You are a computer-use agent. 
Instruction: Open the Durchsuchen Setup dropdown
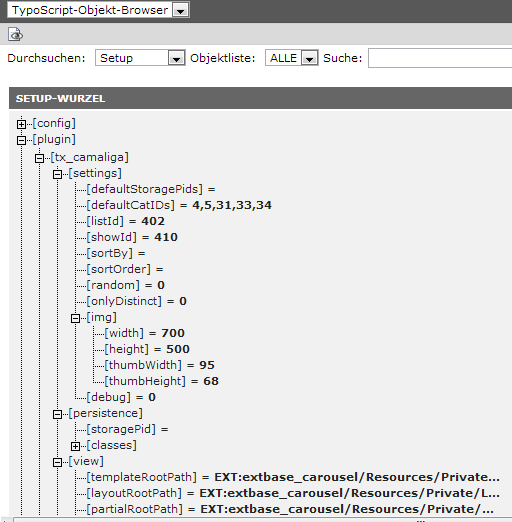[140, 58]
